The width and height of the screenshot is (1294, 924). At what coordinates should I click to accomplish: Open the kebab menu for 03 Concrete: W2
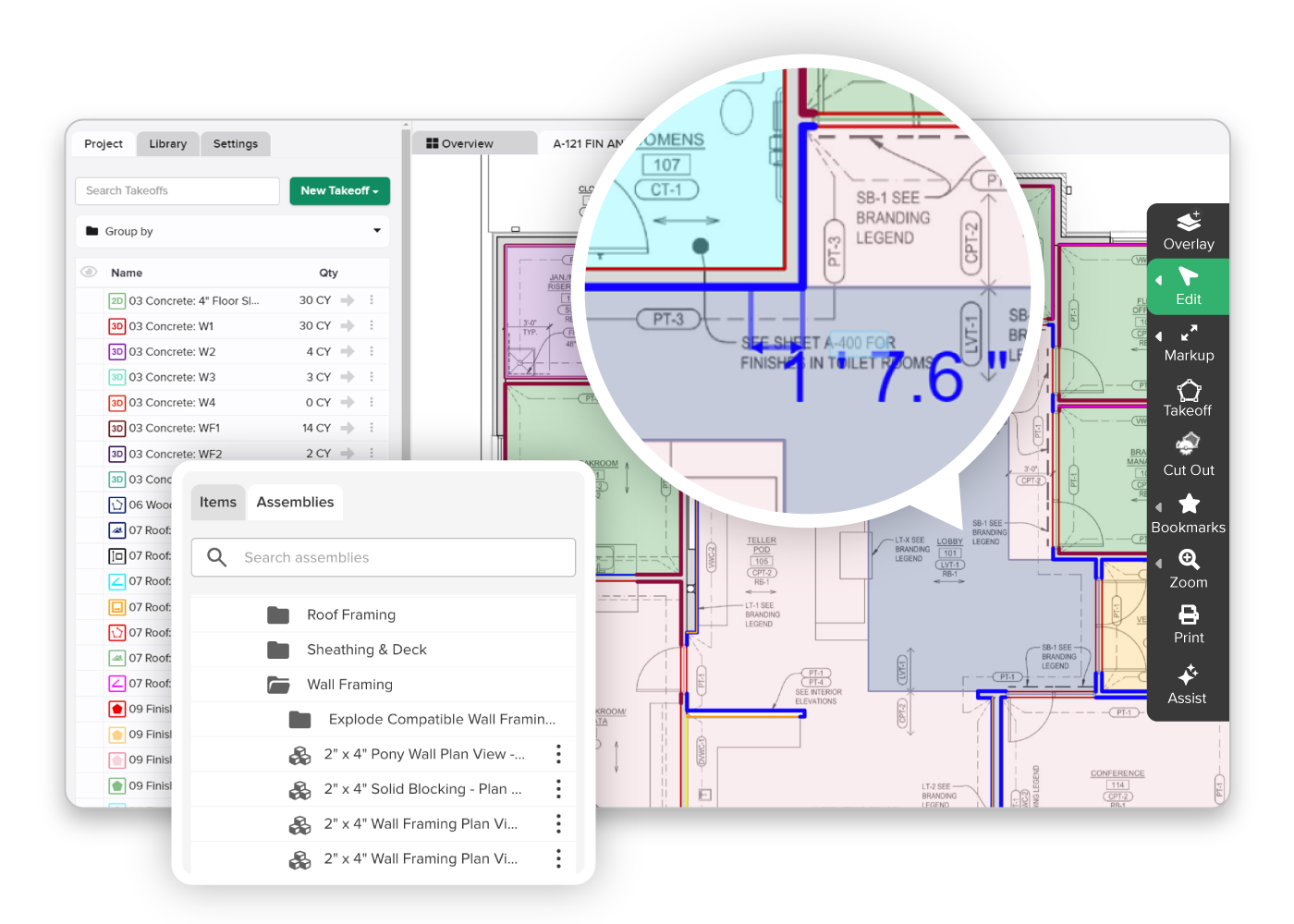click(372, 351)
